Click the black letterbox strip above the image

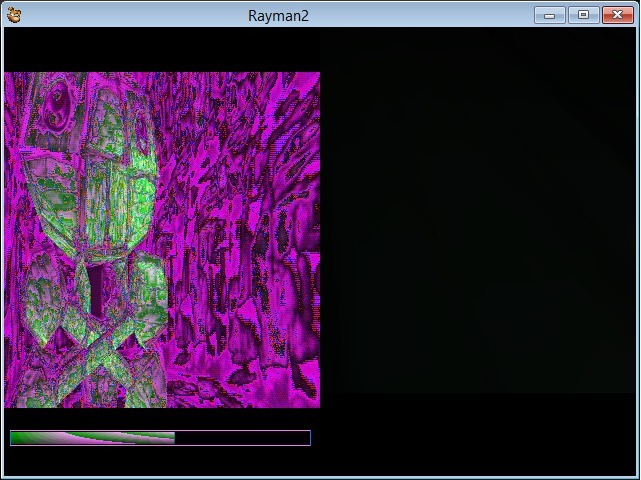pos(162,50)
